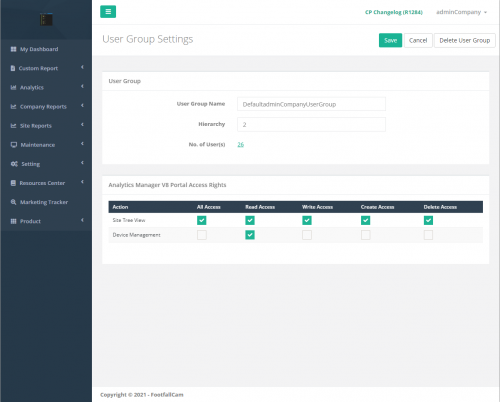500x402 pixels.
Task: Click the All Access column header
Action: (x=209, y=207)
